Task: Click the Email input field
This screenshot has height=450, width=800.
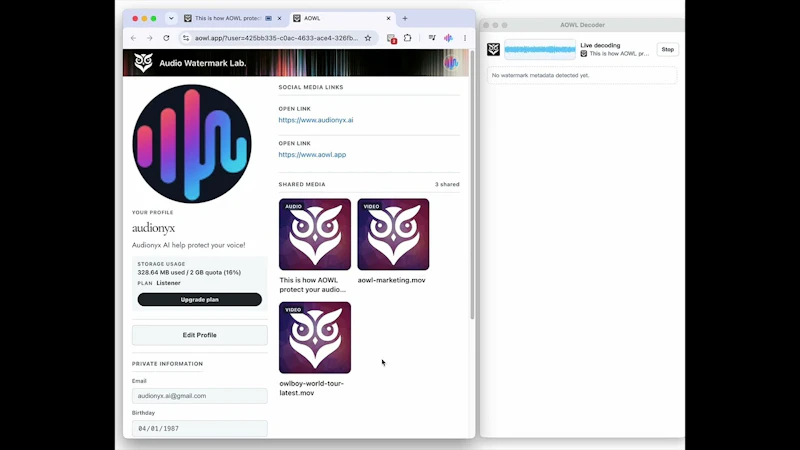Action: tap(199, 396)
